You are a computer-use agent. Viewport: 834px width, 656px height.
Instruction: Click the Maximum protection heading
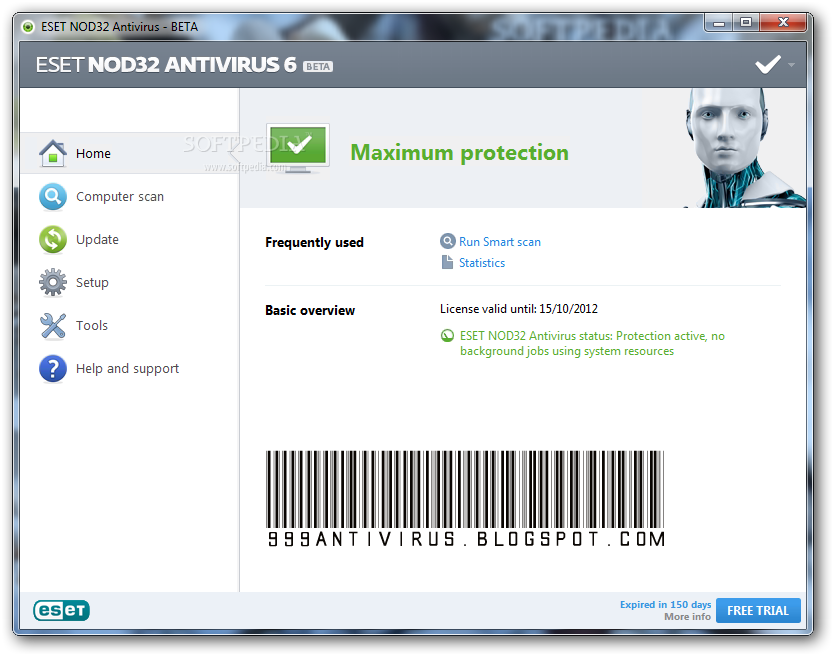[x=460, y=153]
